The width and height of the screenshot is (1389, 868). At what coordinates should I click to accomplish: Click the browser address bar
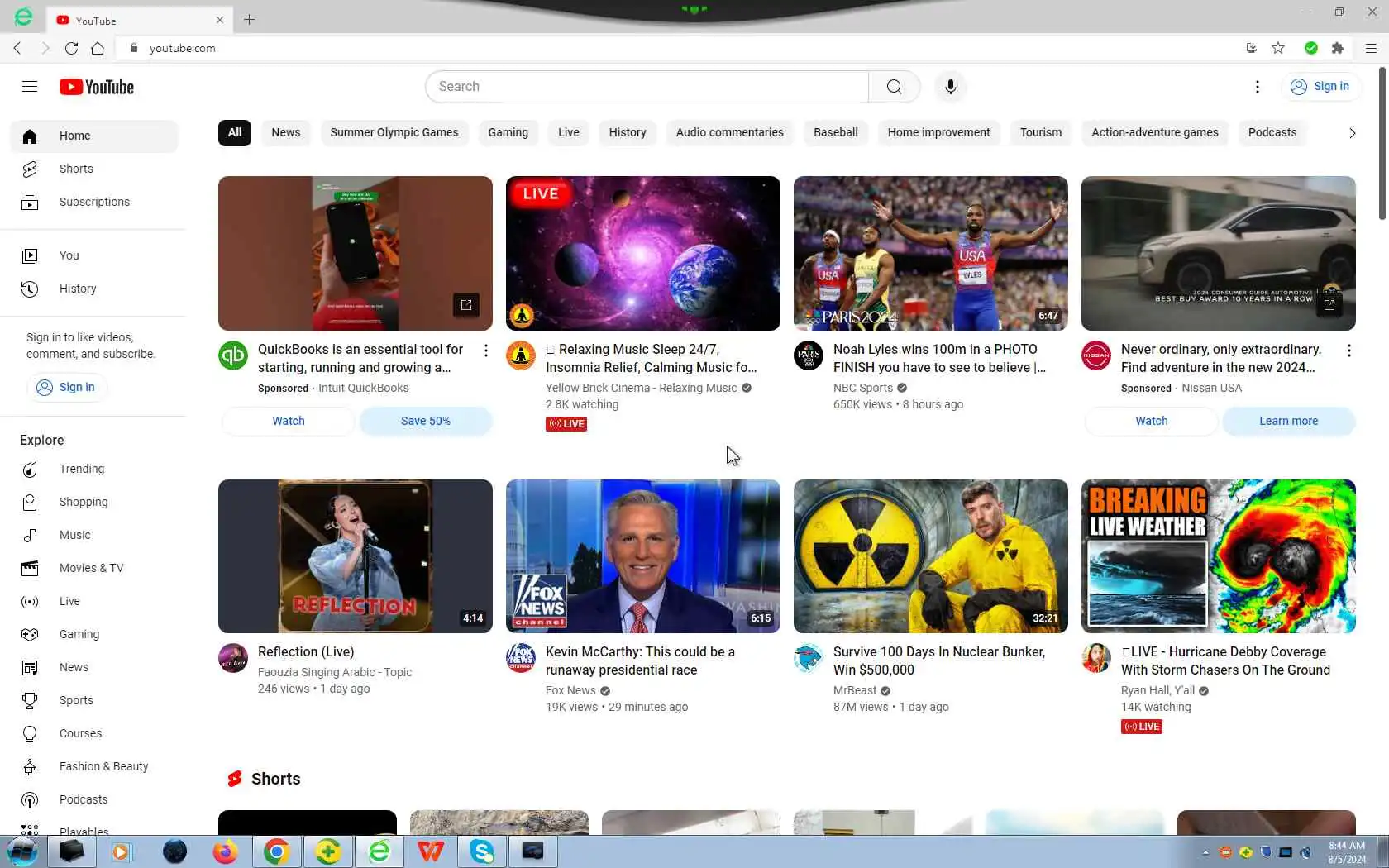pos(678,48)
